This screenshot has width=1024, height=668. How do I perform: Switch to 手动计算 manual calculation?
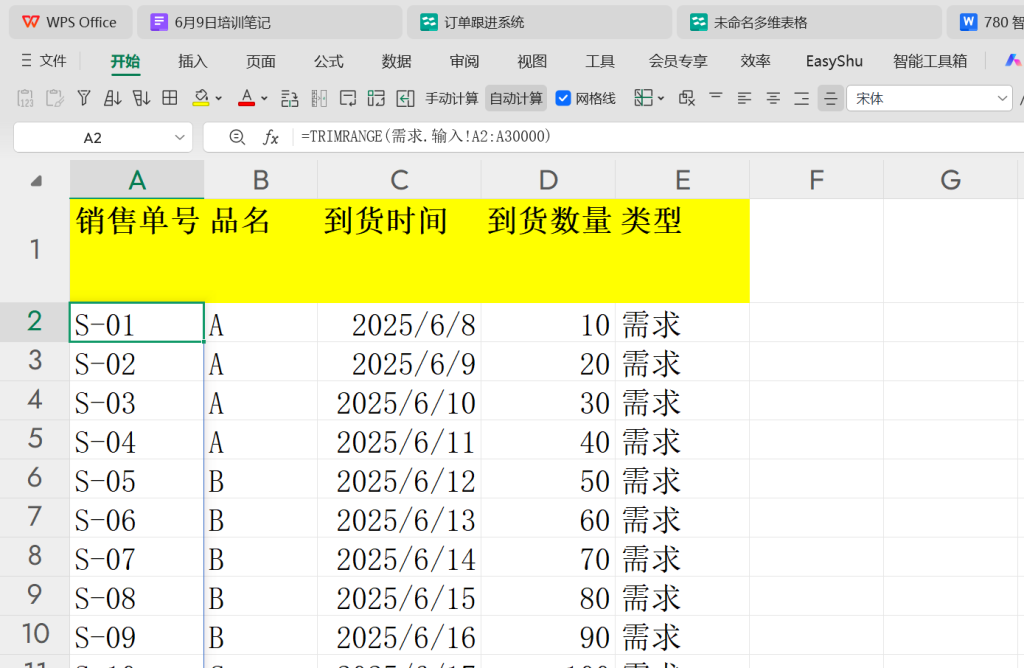point(452,99)
